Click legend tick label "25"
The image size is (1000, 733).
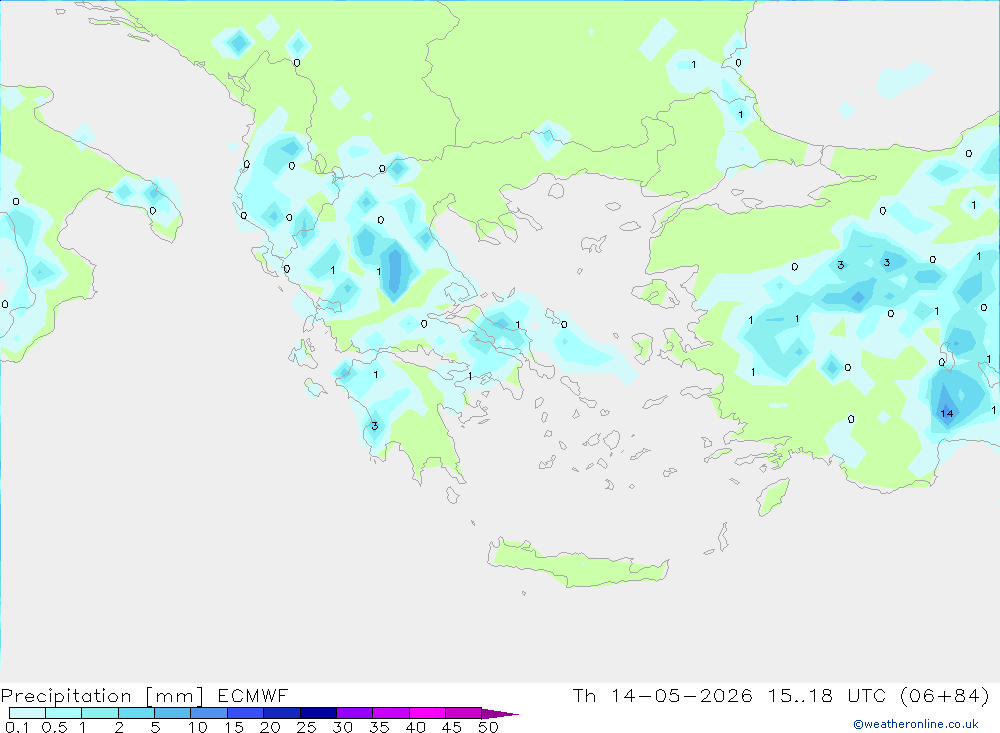point(307,727)
